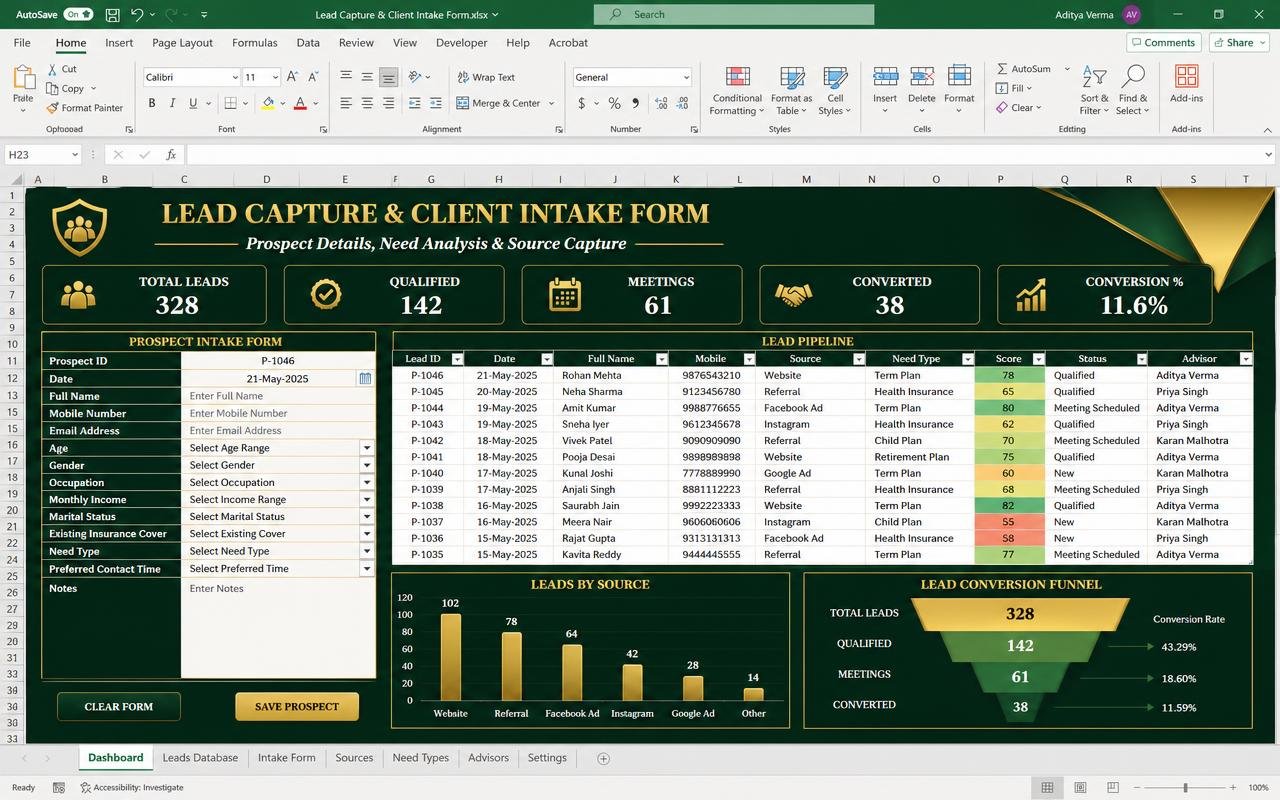Screen dimensions: 1280x800
Task: Activate the Format Painter tool
Action: (x=84, y=108)
